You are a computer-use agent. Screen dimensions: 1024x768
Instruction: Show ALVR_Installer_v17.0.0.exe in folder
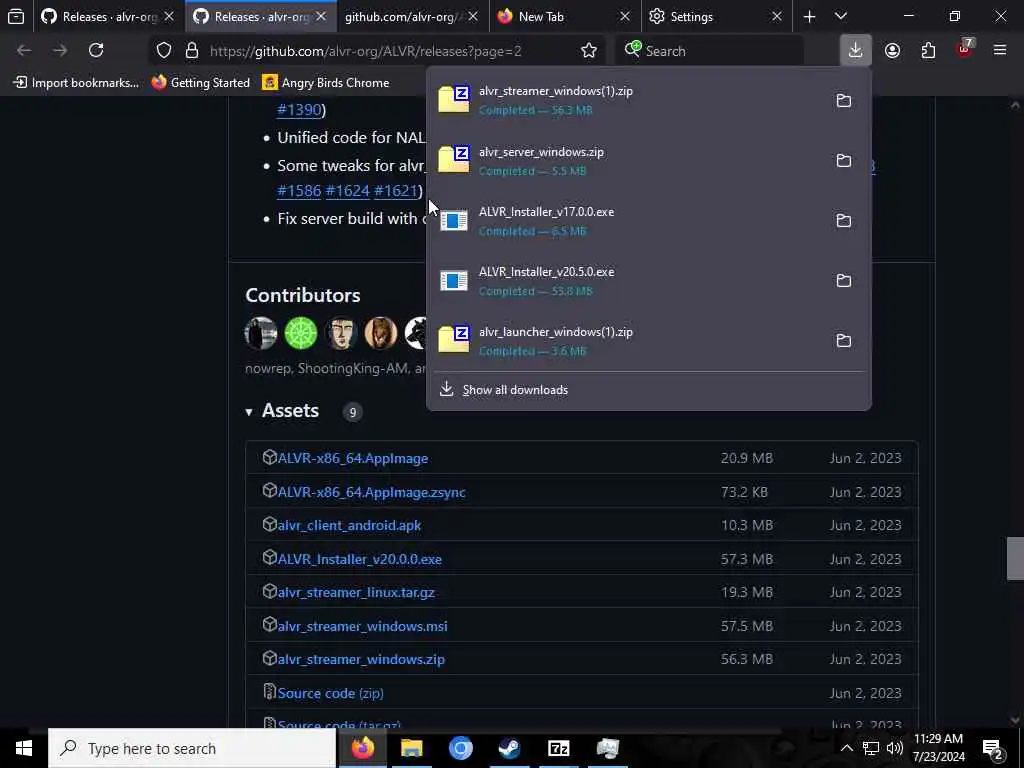pos(844,221)
